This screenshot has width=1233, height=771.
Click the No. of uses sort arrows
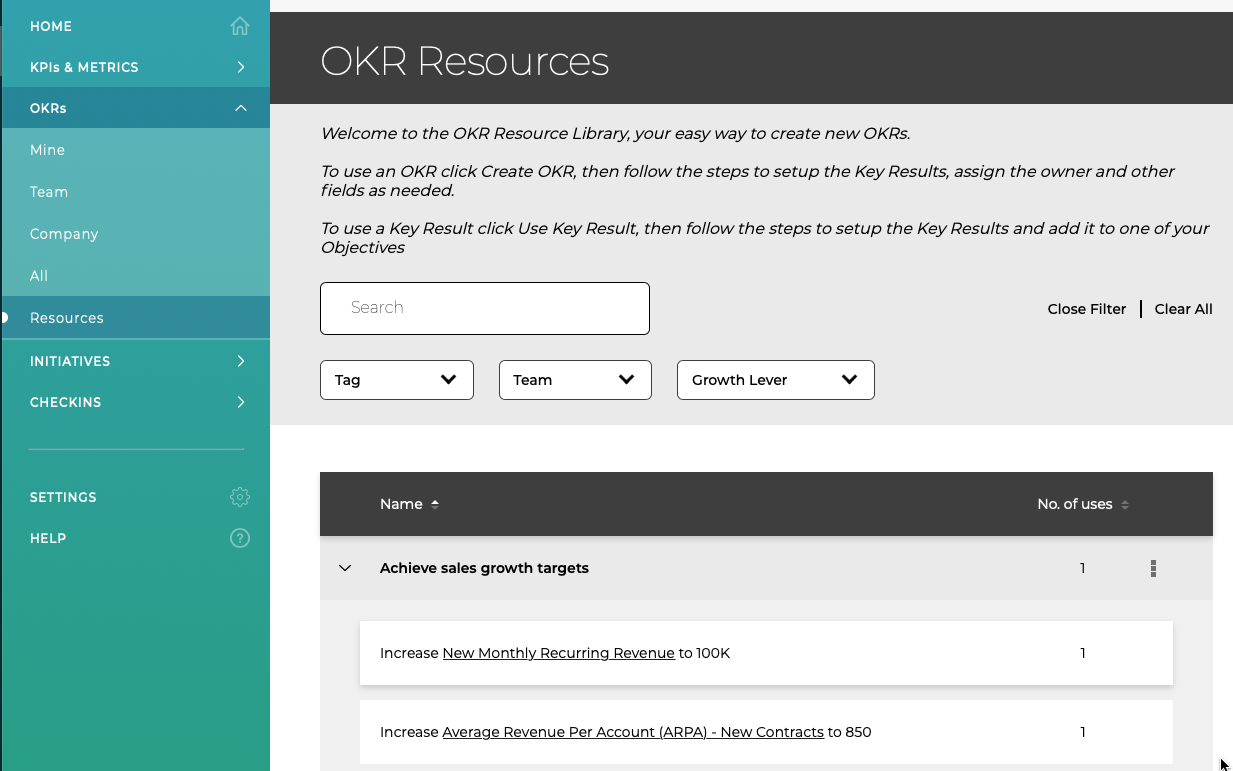(1125, 505)
